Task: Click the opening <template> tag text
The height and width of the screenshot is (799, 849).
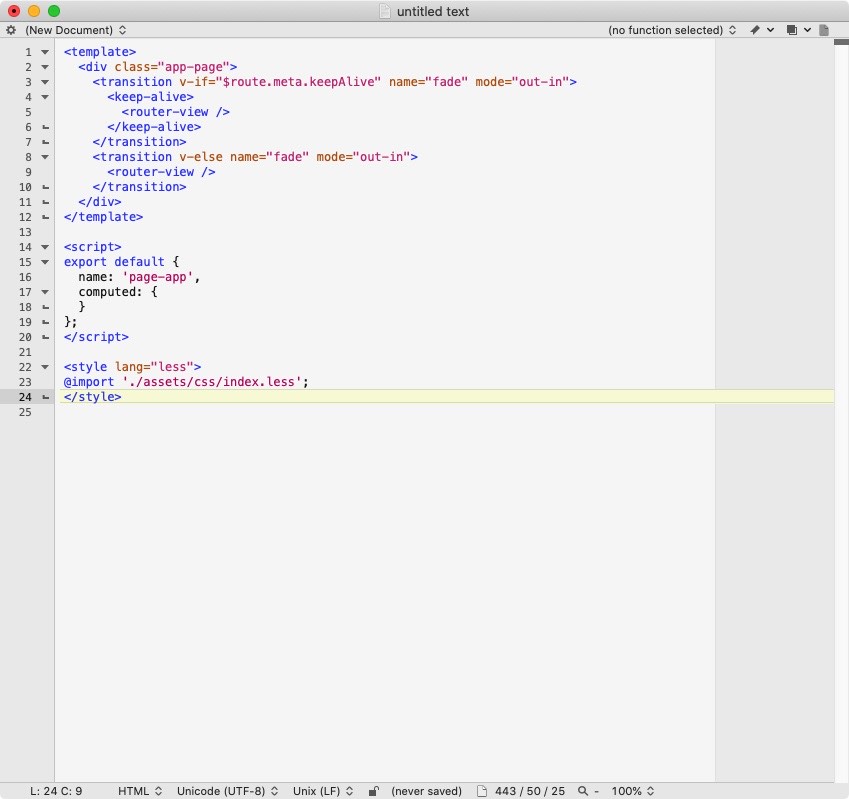Action: pyautogui.click(x=100, y=52)
